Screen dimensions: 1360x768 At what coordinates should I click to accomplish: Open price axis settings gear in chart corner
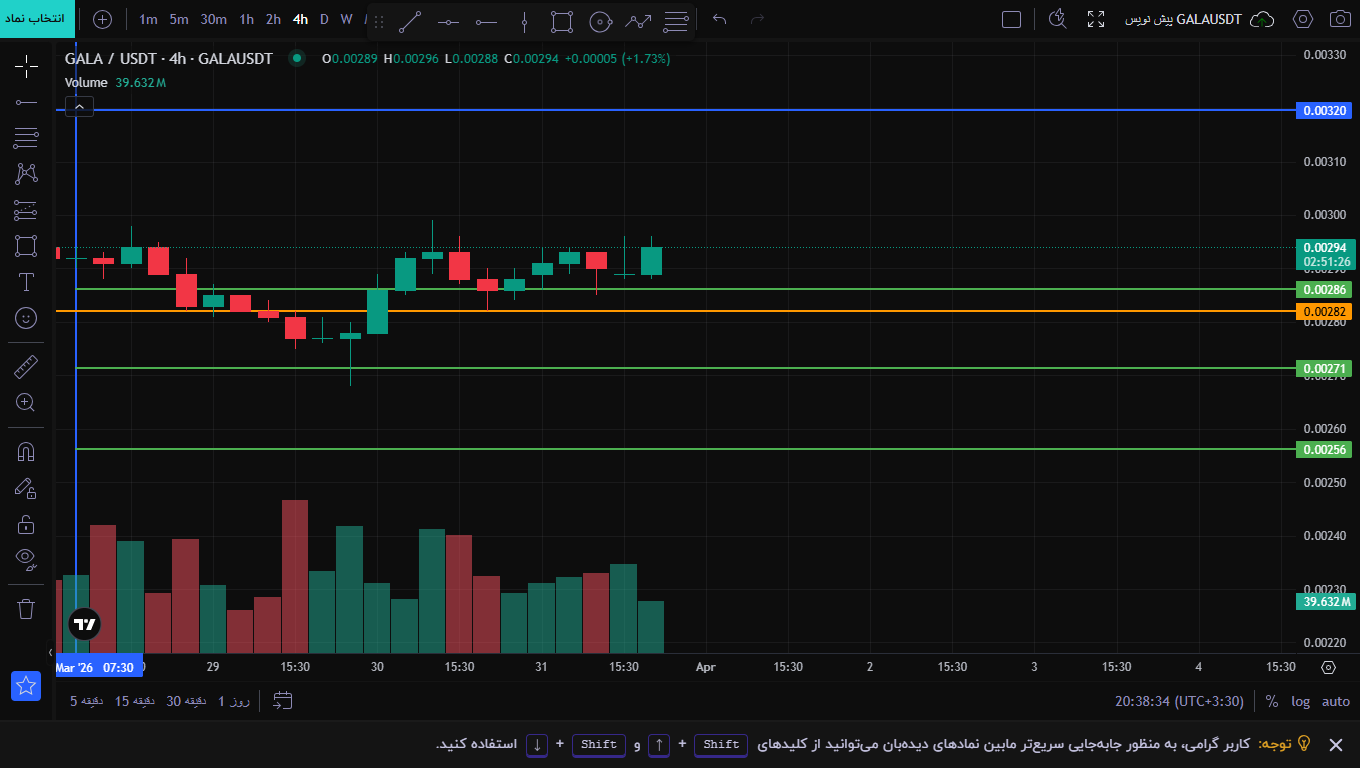pyautogui.click(x=1328, y=667)
